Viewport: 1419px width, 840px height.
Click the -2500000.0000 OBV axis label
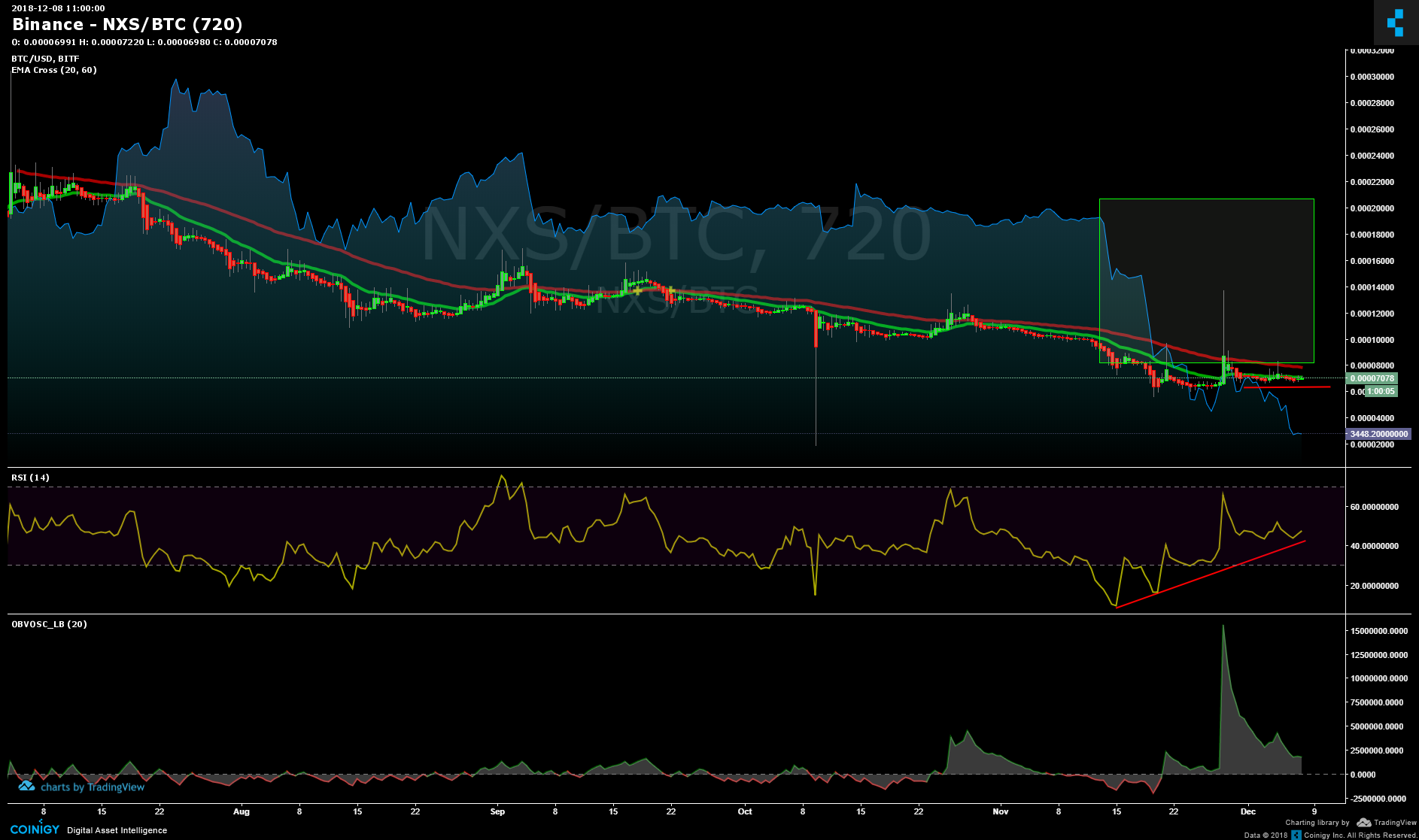(1378, 799)
